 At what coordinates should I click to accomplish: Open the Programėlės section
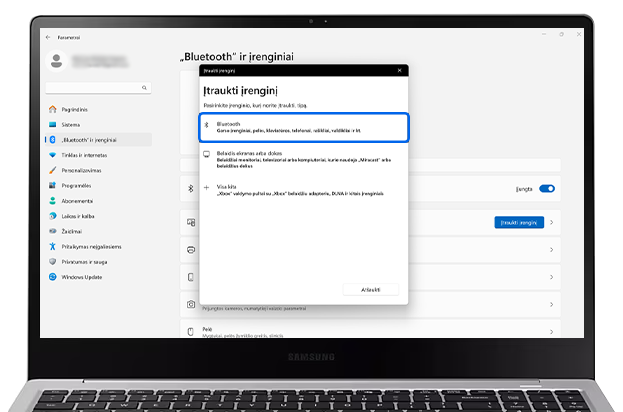point(76,185)
